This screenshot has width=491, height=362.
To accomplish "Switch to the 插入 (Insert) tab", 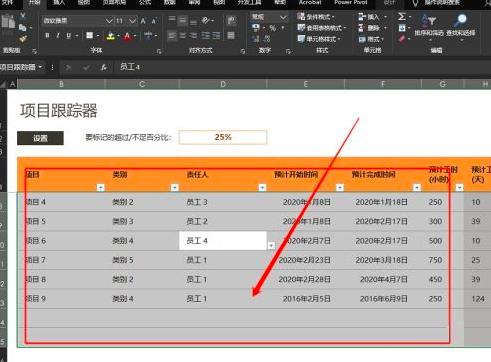I will coord(59,2).
